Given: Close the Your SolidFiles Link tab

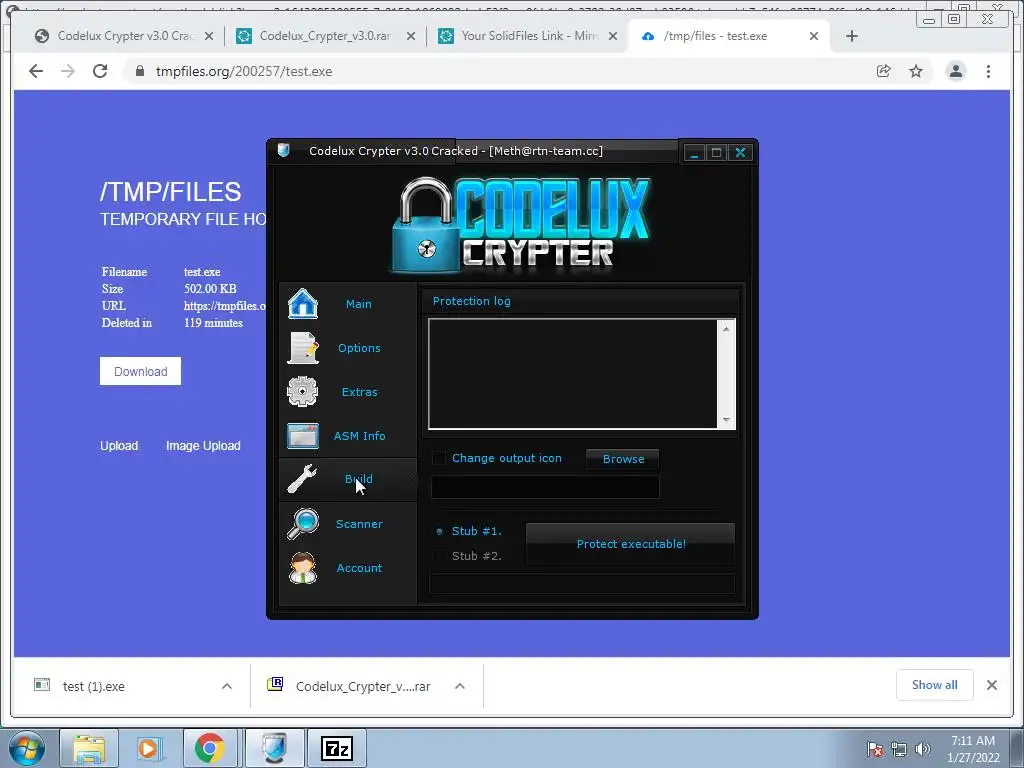Looking at the screenshot, I should (x=613, y=36).
